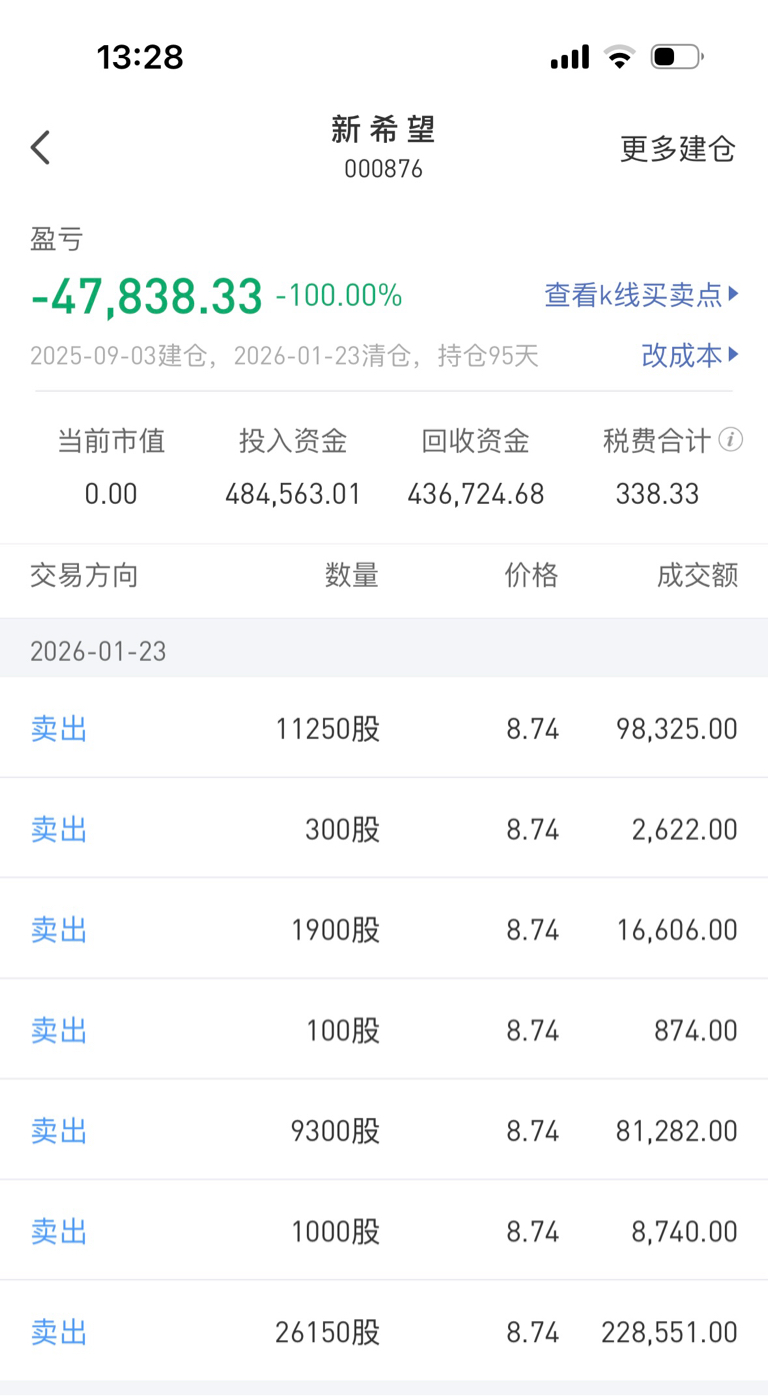Tap 卖出 in the 11250股 row
Image resolution: width=769 pixels, height=1396 pixels.
pos(59,729)
